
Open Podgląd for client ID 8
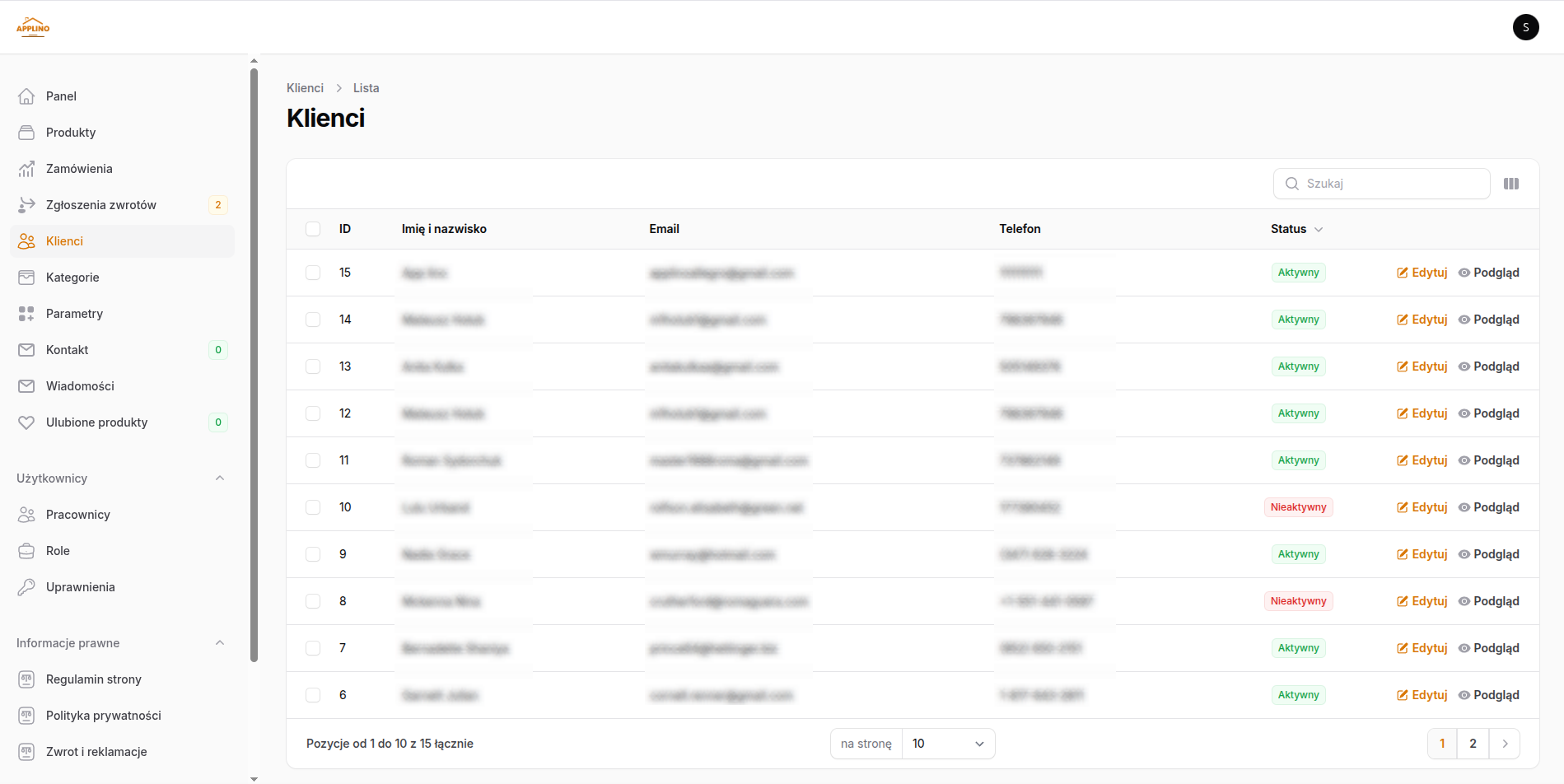point(1488,601)
